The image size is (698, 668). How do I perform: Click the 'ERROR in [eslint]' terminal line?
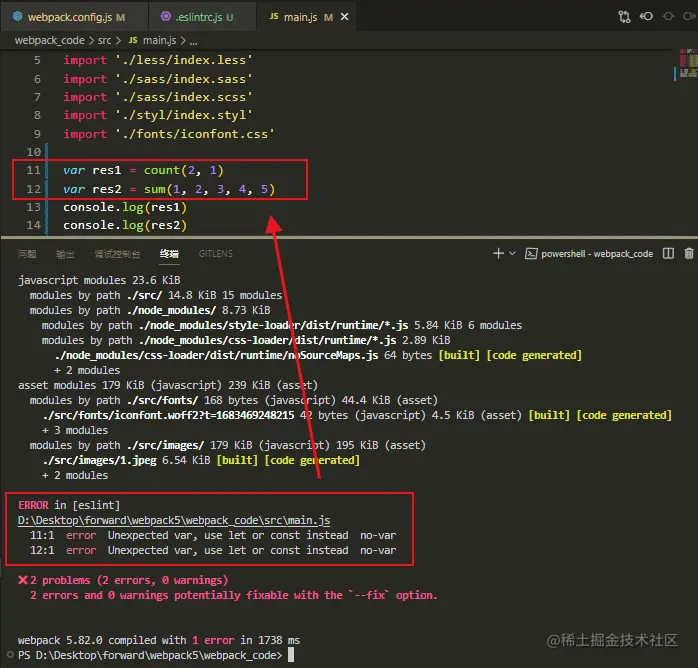(x=69, y=505)
